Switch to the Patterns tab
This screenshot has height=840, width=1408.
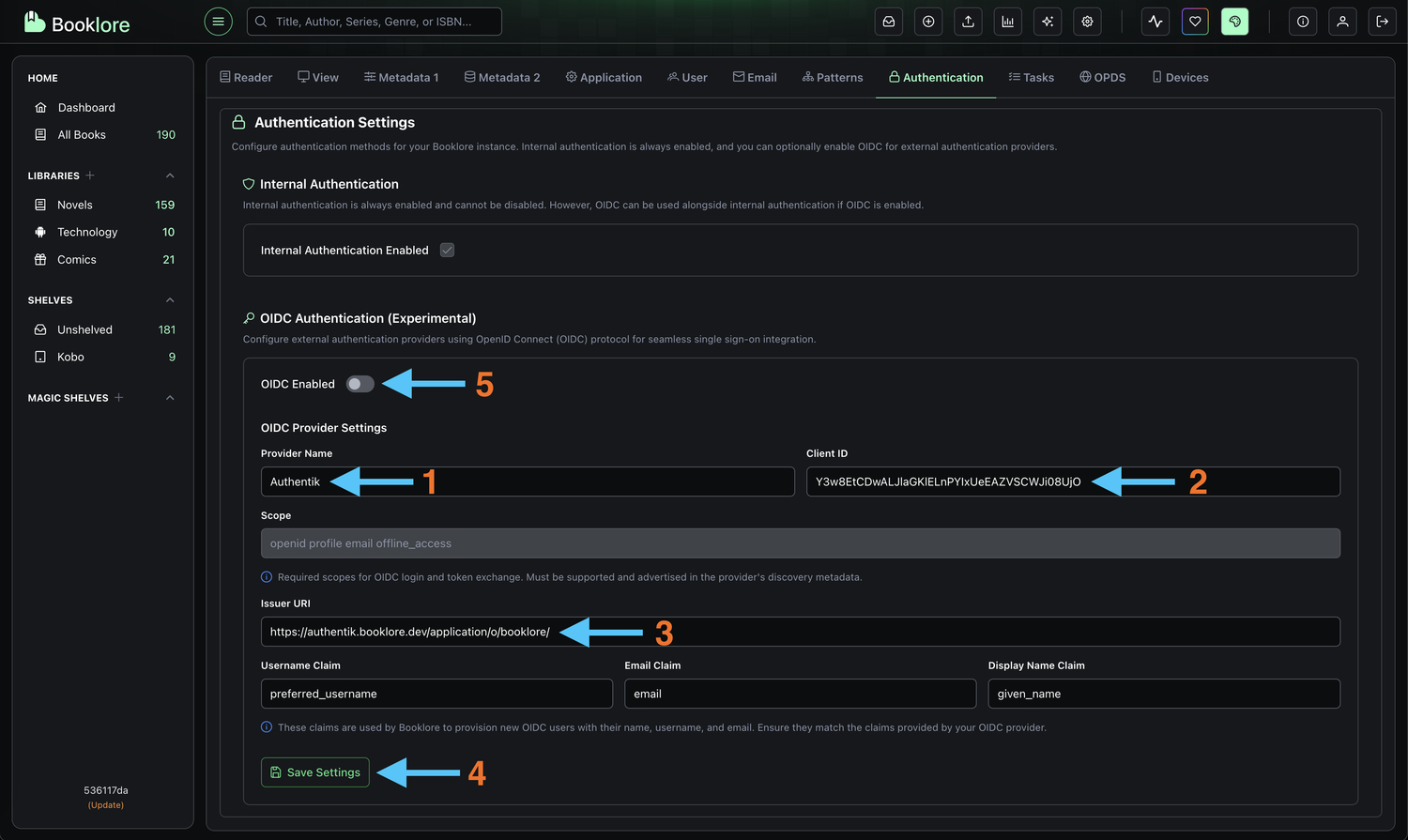click(833, 77)
